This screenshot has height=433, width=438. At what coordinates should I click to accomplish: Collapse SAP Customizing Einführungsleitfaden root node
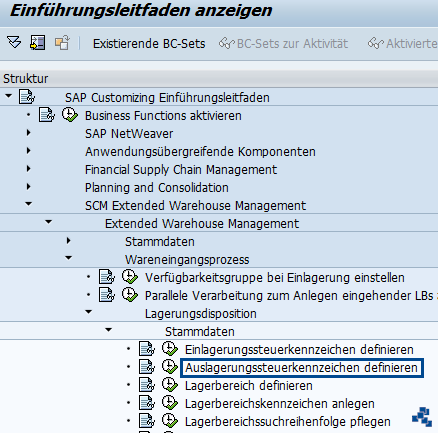[9, 96]
